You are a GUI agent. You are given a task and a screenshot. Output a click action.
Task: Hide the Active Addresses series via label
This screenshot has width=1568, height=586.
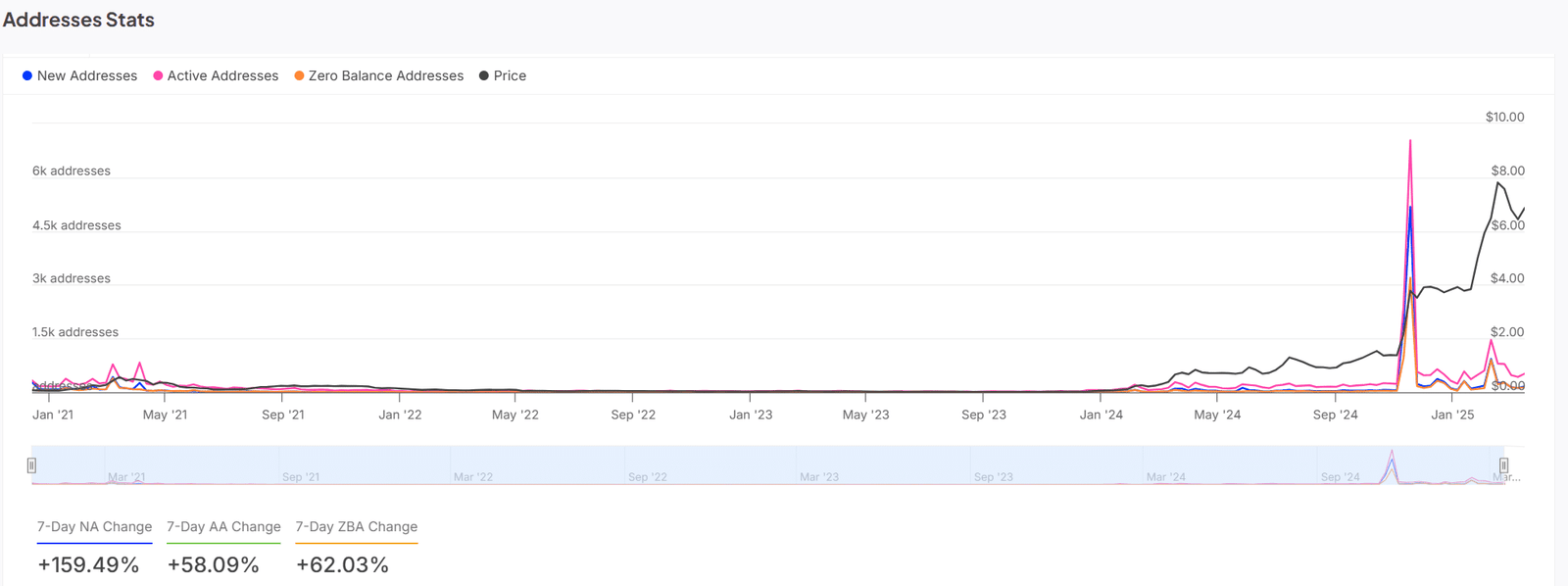(222, 75)
